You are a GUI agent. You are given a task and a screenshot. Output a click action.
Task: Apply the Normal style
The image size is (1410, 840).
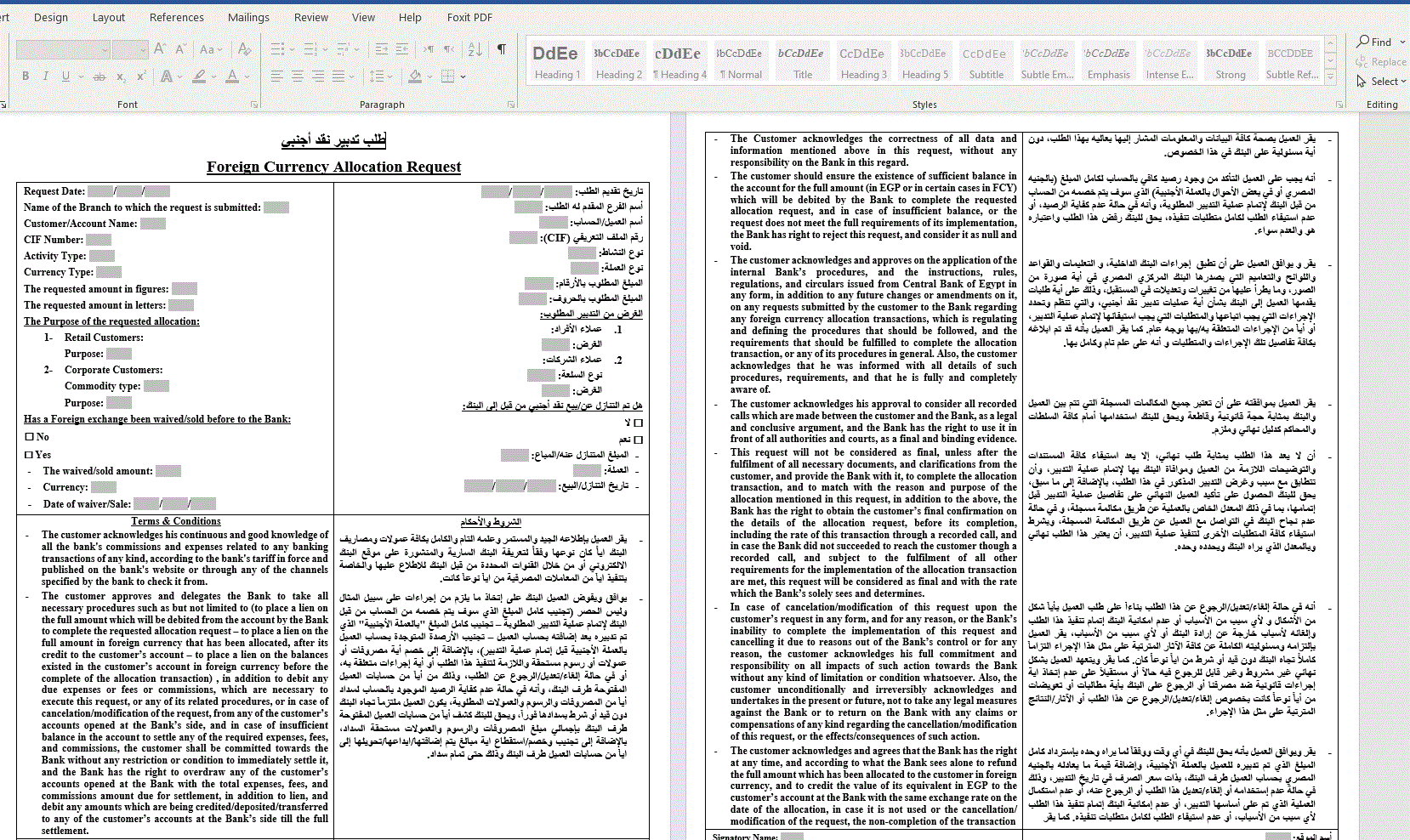[741, 62]
